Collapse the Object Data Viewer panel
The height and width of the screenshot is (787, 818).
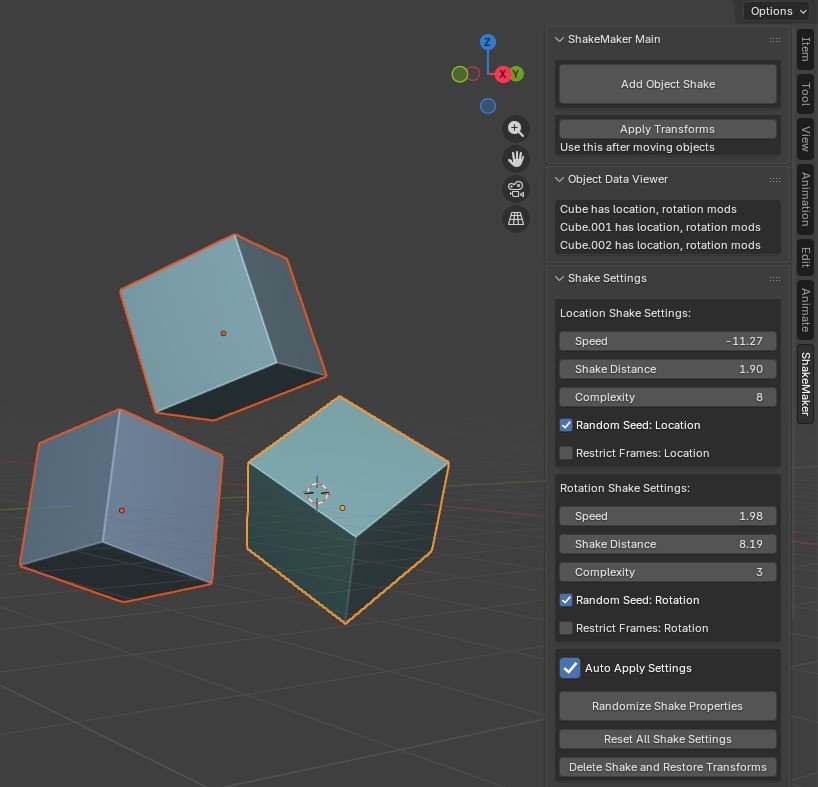(x=559, y=179)
